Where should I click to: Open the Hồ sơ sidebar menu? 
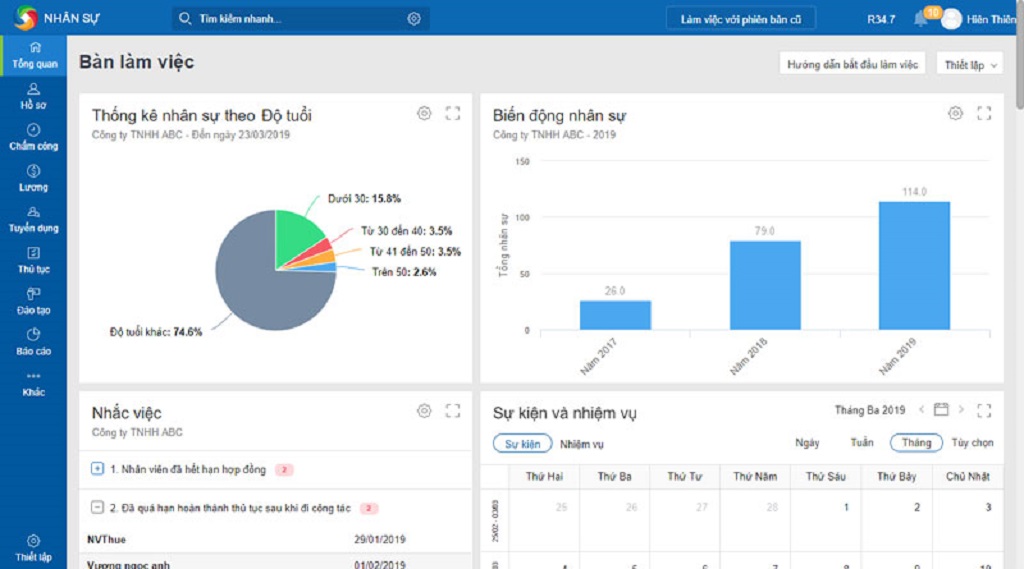coord(33,96)
